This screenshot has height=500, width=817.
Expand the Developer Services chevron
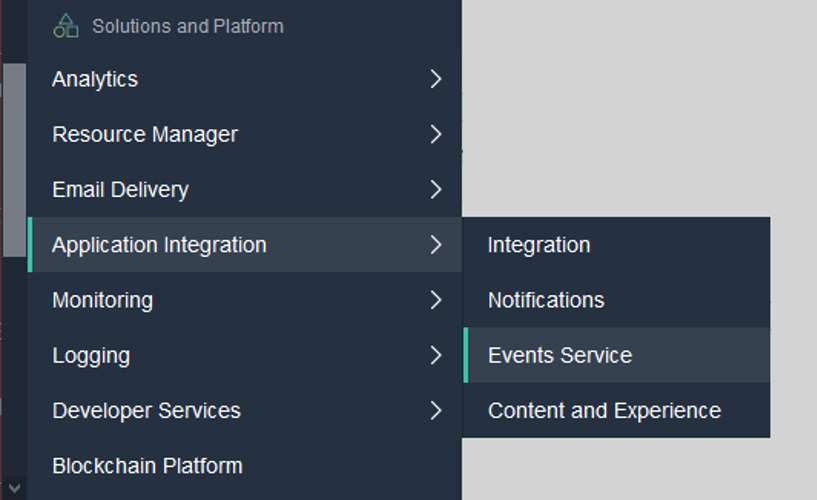(435, 410)
